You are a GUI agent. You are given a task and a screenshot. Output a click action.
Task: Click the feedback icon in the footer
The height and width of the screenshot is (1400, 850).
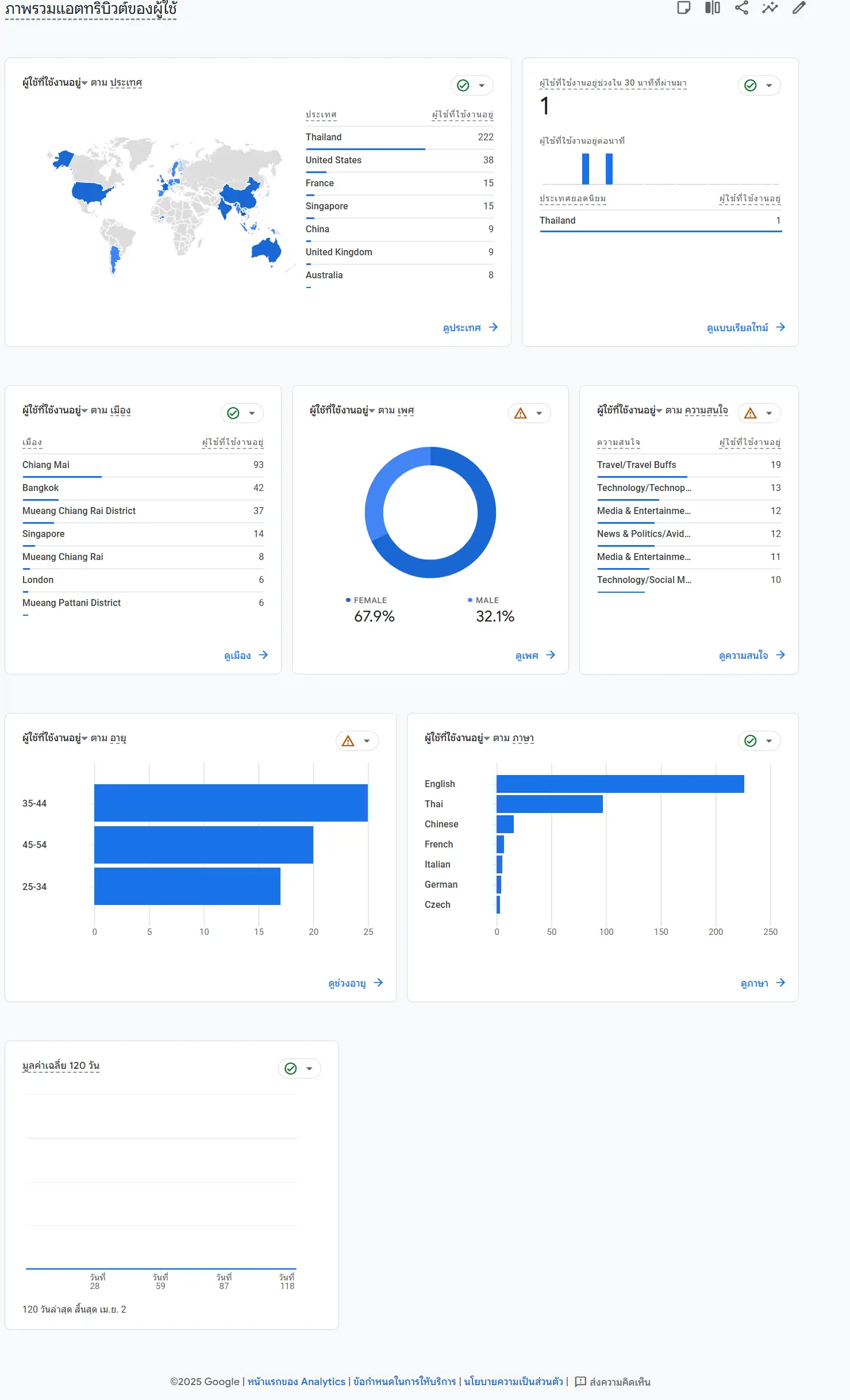[580, 1382]
